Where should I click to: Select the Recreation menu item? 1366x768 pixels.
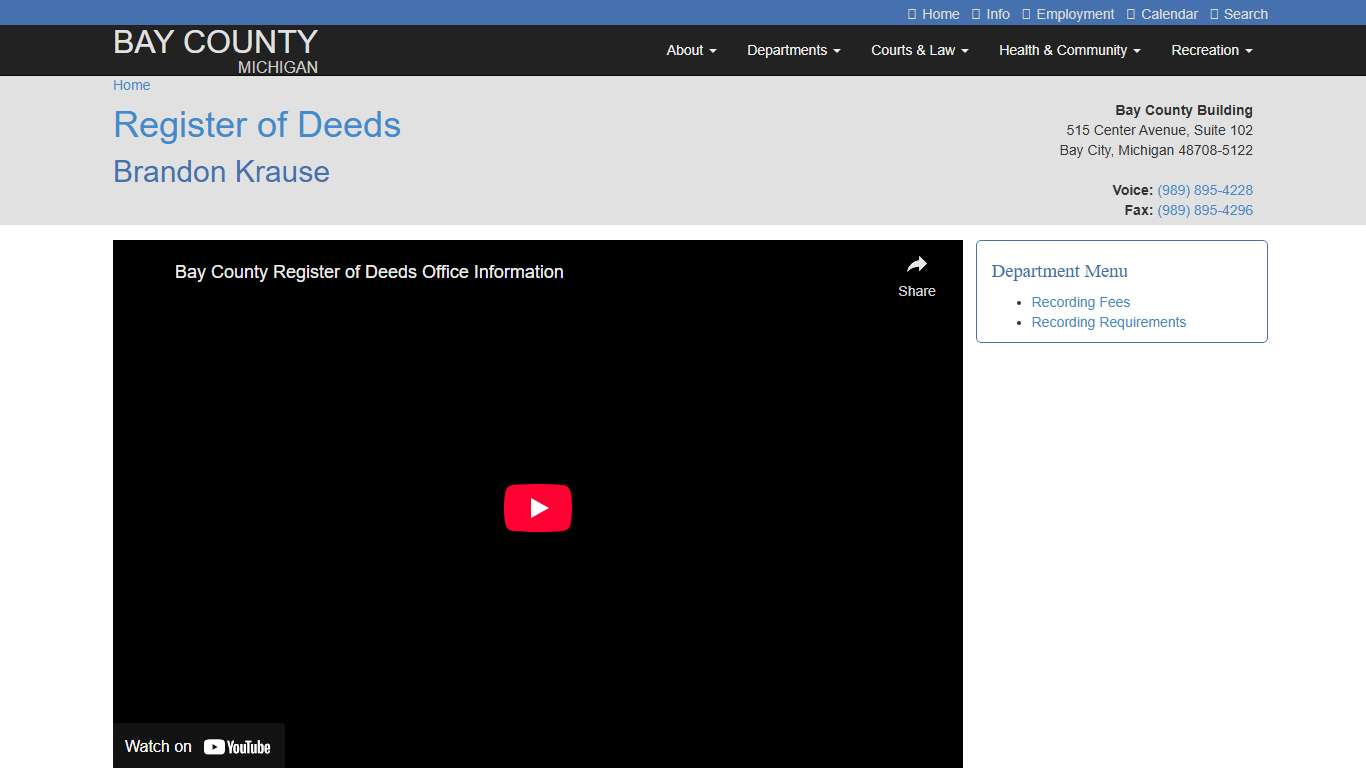click(x=1210, y=50)
